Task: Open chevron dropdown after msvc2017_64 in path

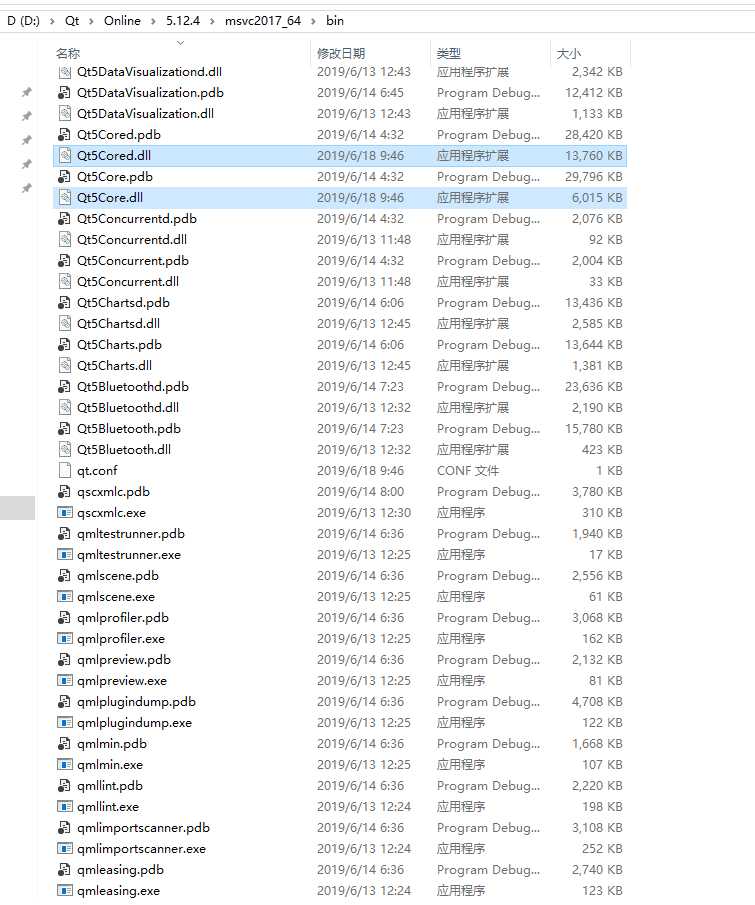Action: point(313,21)
